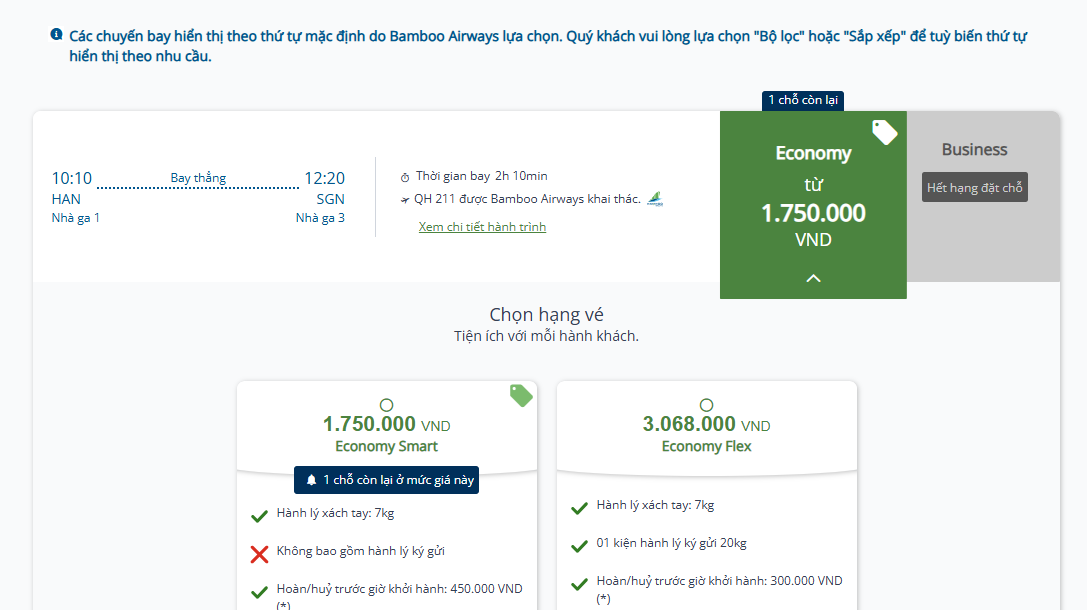Click the '1 chỗ còn lại ở mức giá này' badge
This screenshot has height=610, width=1087.
click(x=386, y=480)
